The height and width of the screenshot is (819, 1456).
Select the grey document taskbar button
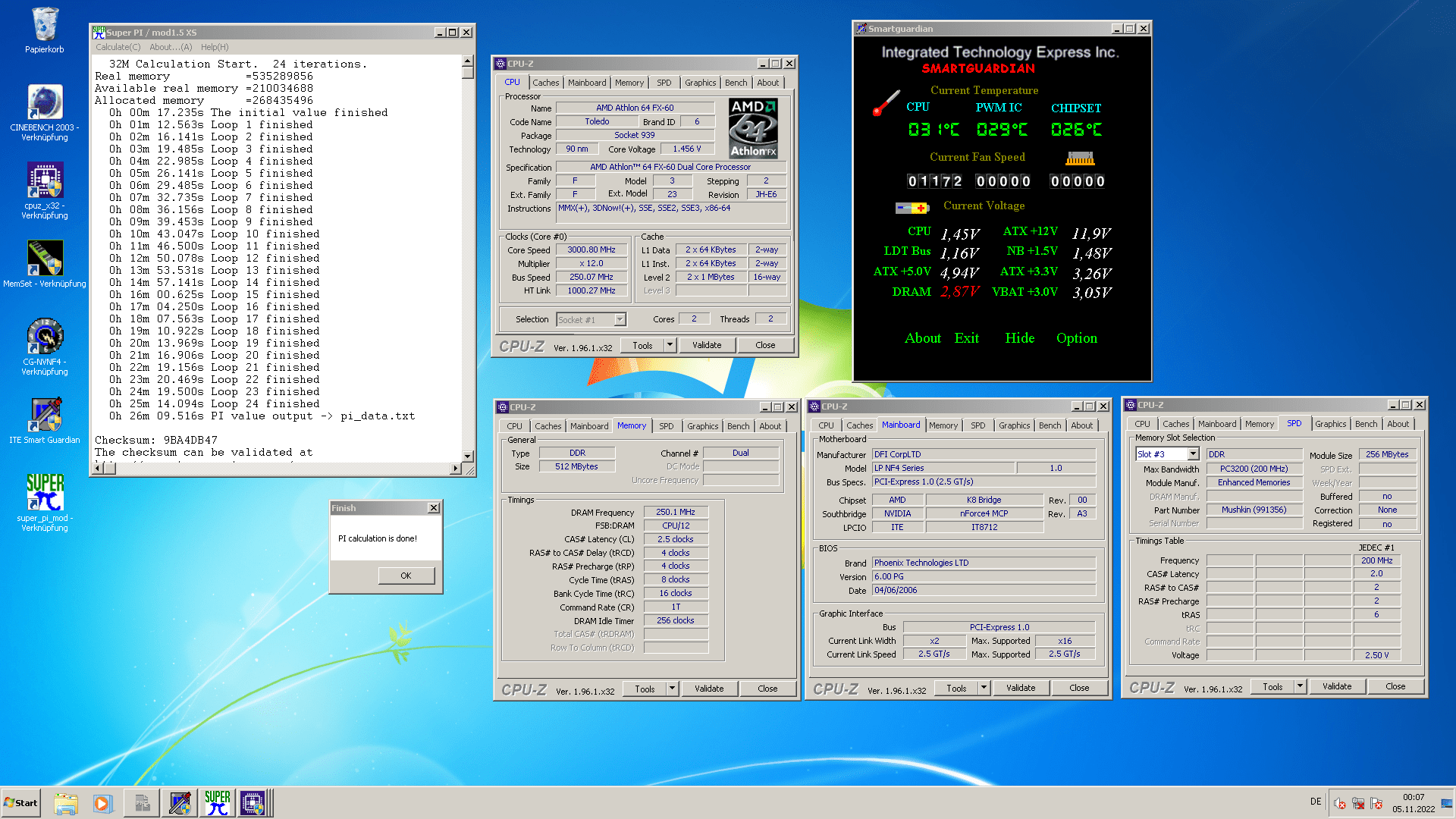142,803
